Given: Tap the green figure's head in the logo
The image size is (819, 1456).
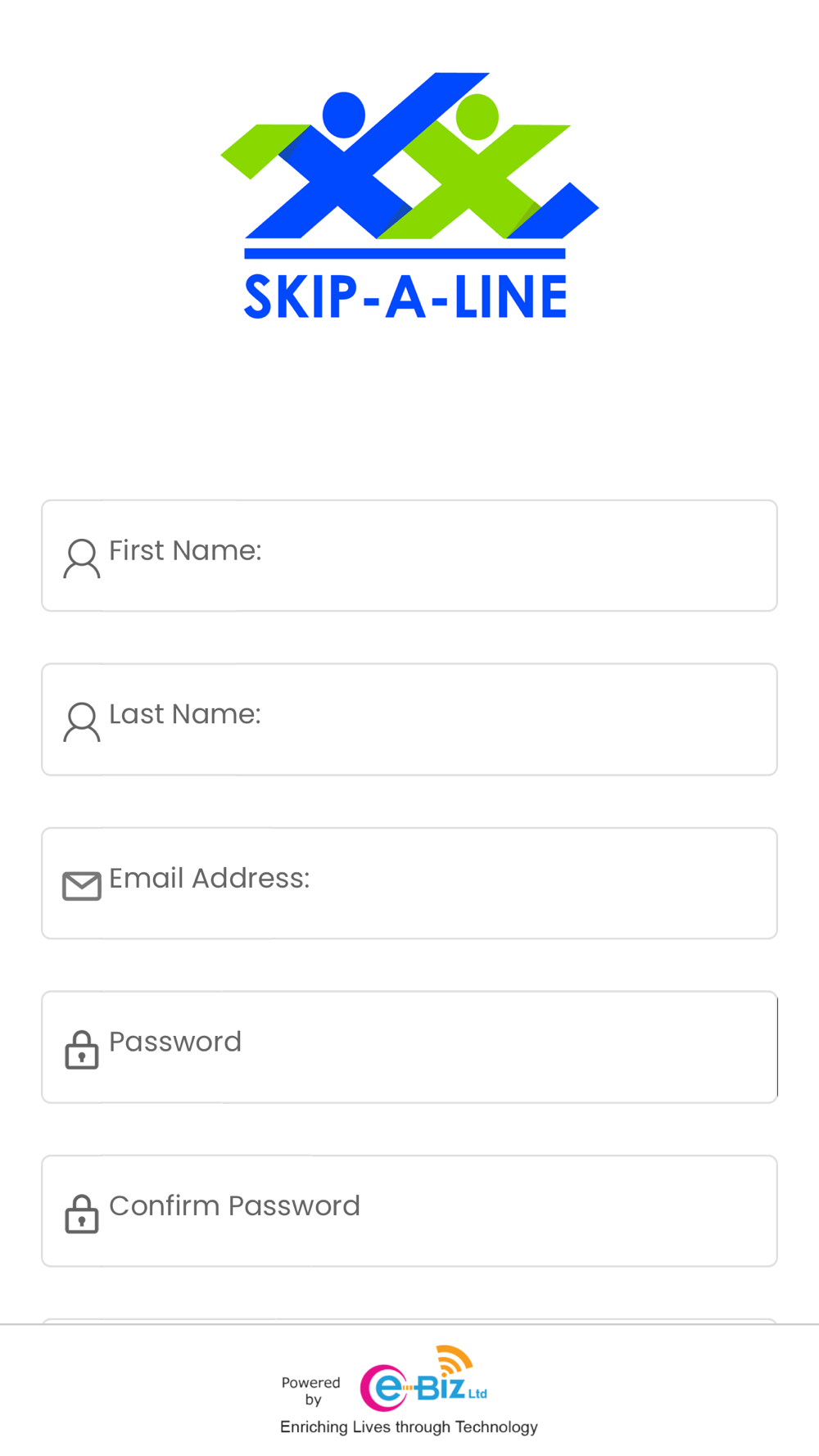Looking at the screenshot, I should pos(477,117).
